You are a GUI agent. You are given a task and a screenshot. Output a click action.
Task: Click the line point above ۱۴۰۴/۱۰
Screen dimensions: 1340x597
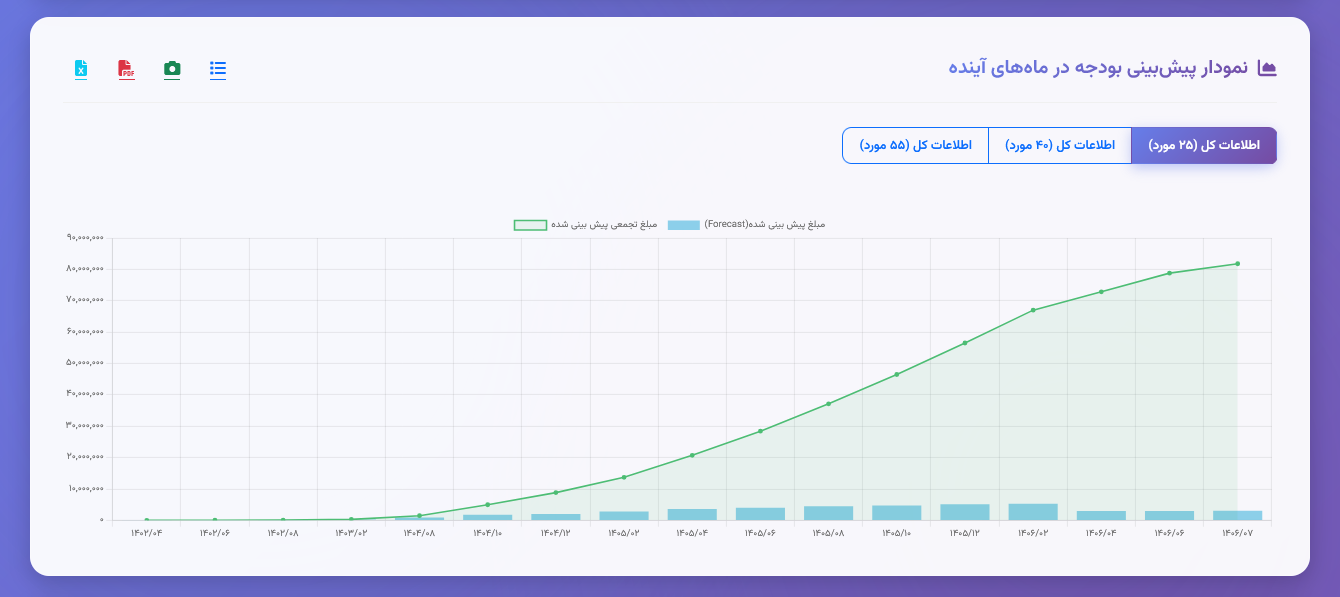coord(488,505)
